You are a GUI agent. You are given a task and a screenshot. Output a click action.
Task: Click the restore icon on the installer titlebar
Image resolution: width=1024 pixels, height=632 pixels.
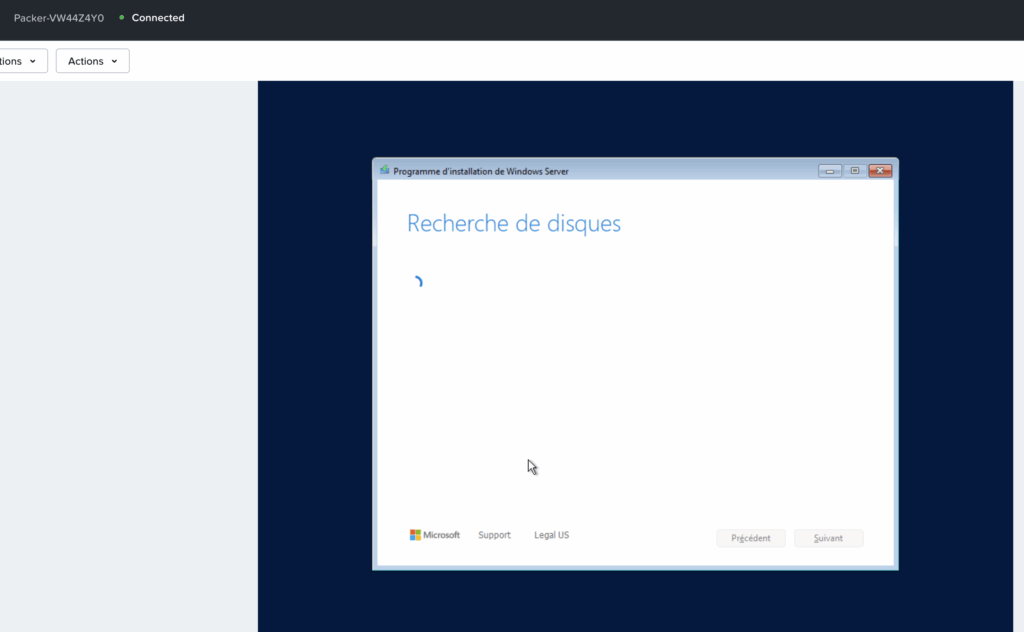854,170
